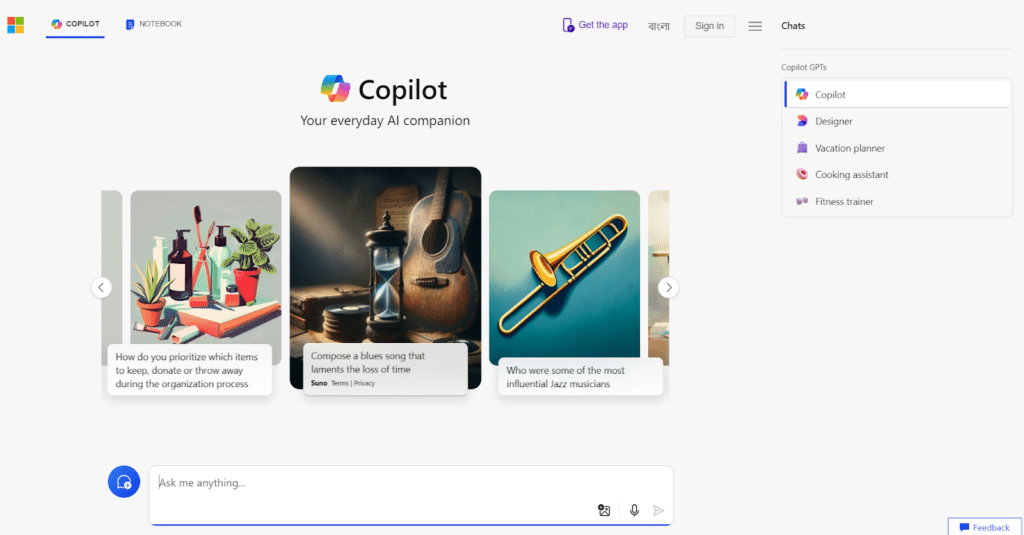Click prompt about prioritizing items to keep
The height and width of the screenshot is (535, 1024).
(189, 370)
